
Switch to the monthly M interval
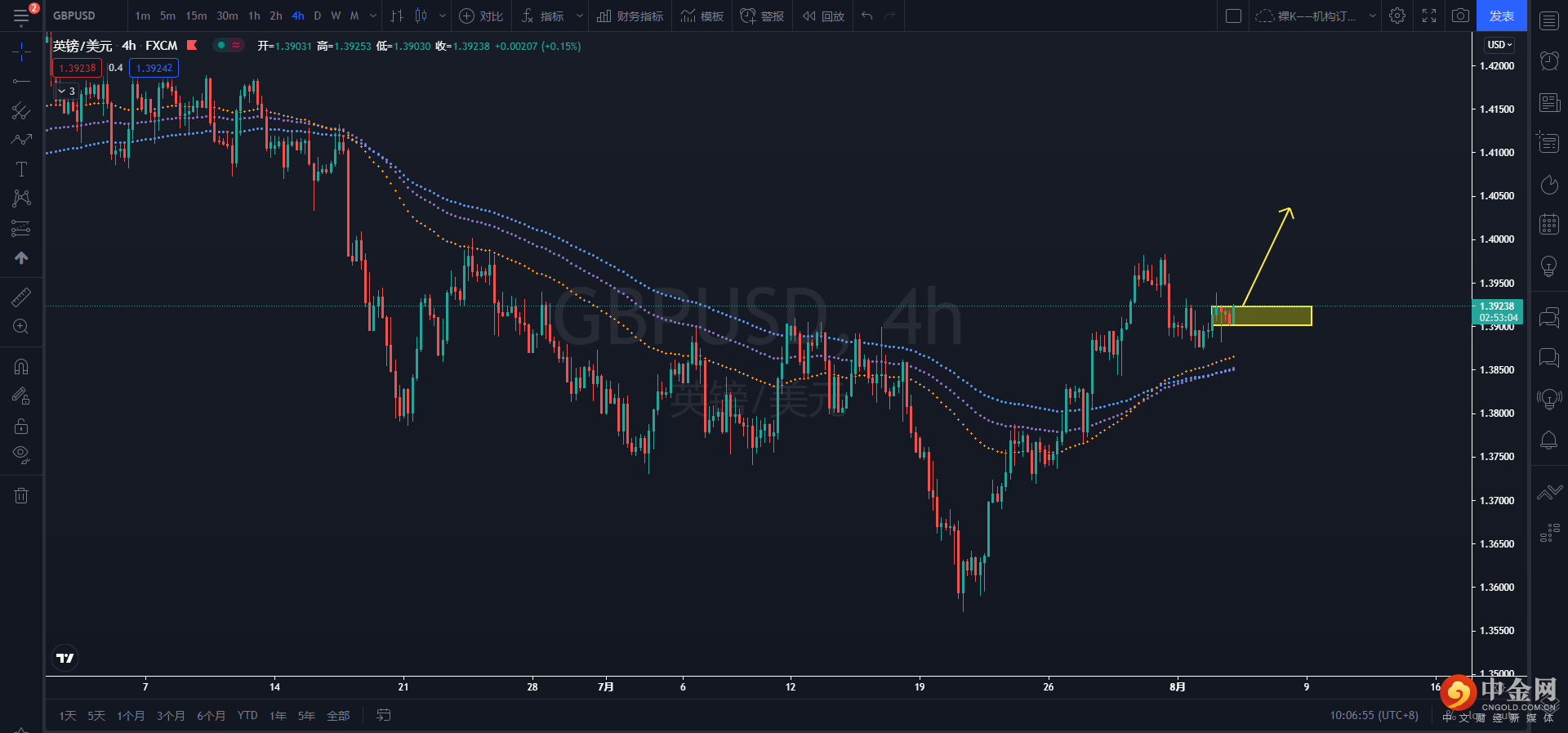point(354,16)
